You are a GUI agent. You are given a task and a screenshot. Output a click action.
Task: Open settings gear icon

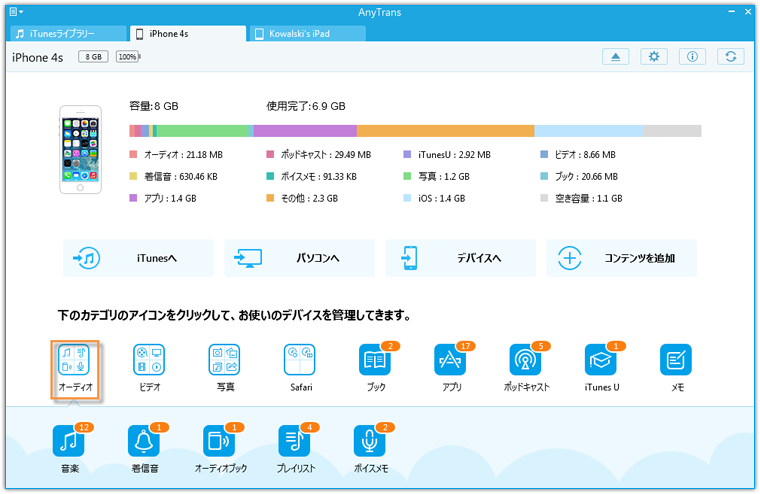click(654, 57)
